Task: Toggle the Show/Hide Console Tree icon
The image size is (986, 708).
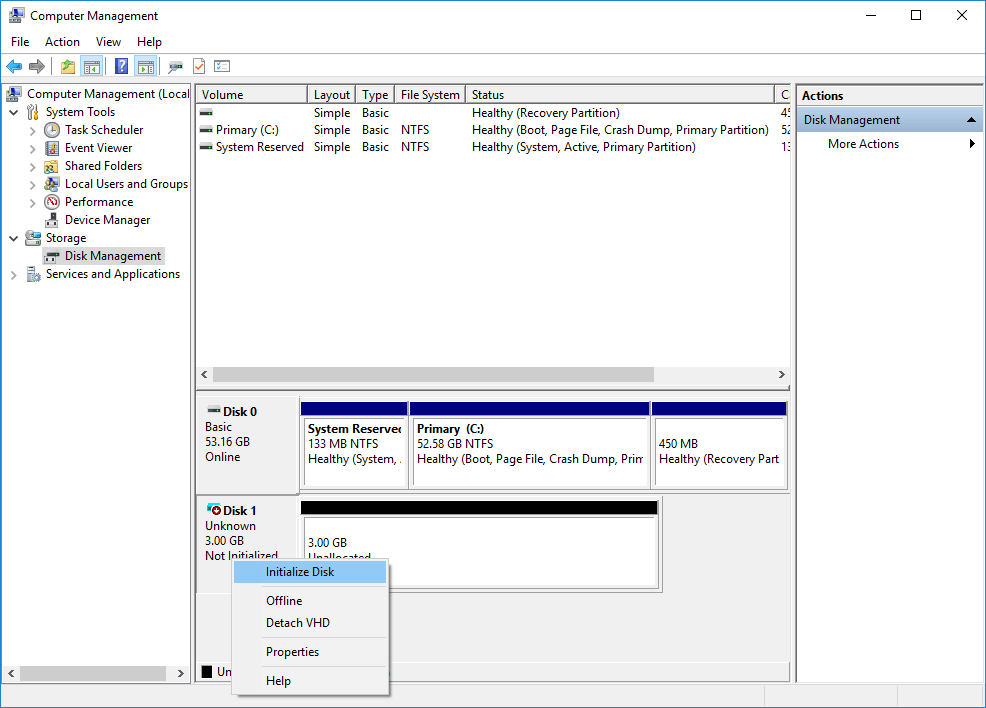Action: [x=92, y=66]
